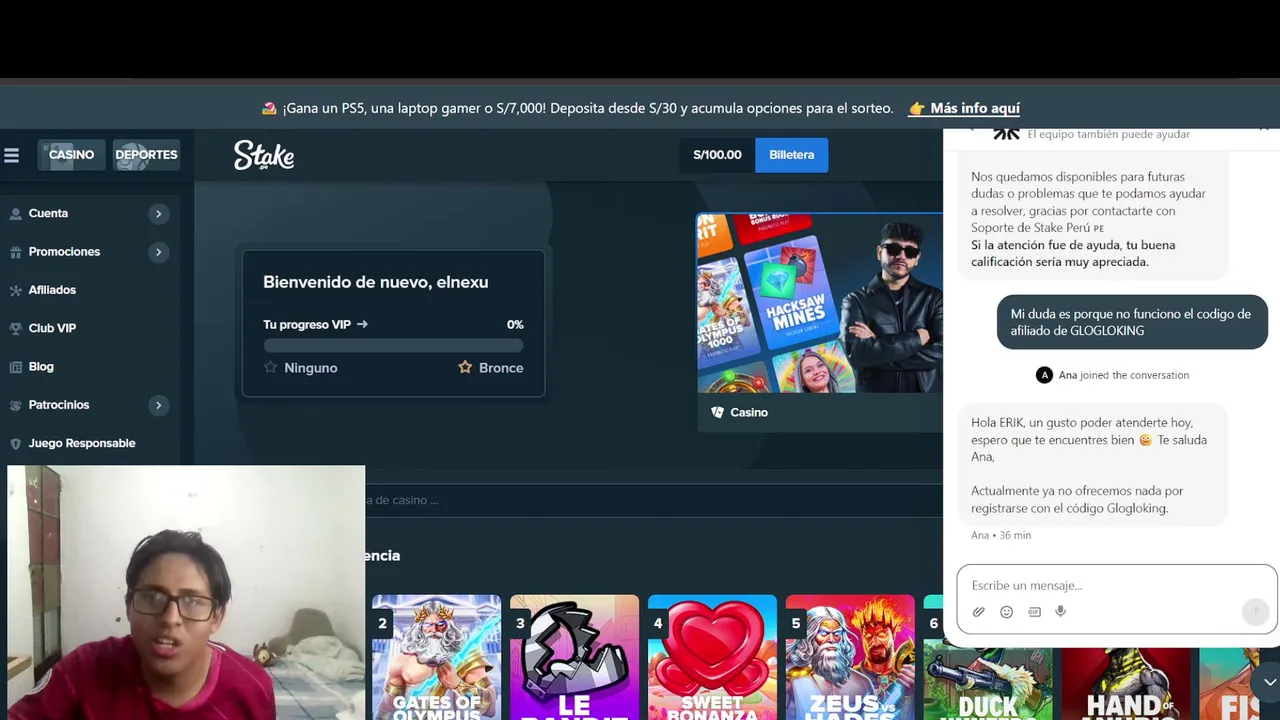1280x720 pixels.
Task: Click the casino search field
Action: point(655,500)
